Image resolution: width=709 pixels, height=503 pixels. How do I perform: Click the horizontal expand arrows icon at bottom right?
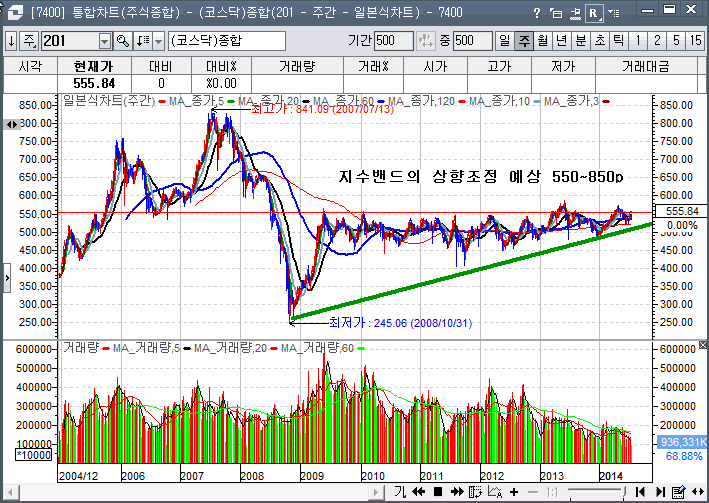pos(698,492)
